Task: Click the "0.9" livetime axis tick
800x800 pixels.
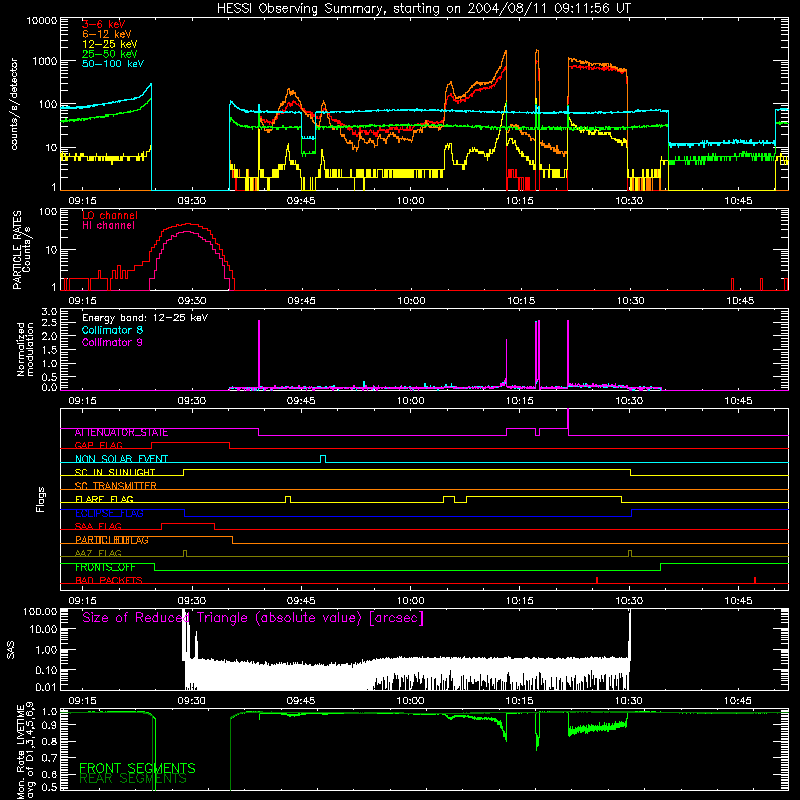Action: click(x=49, y=725)
